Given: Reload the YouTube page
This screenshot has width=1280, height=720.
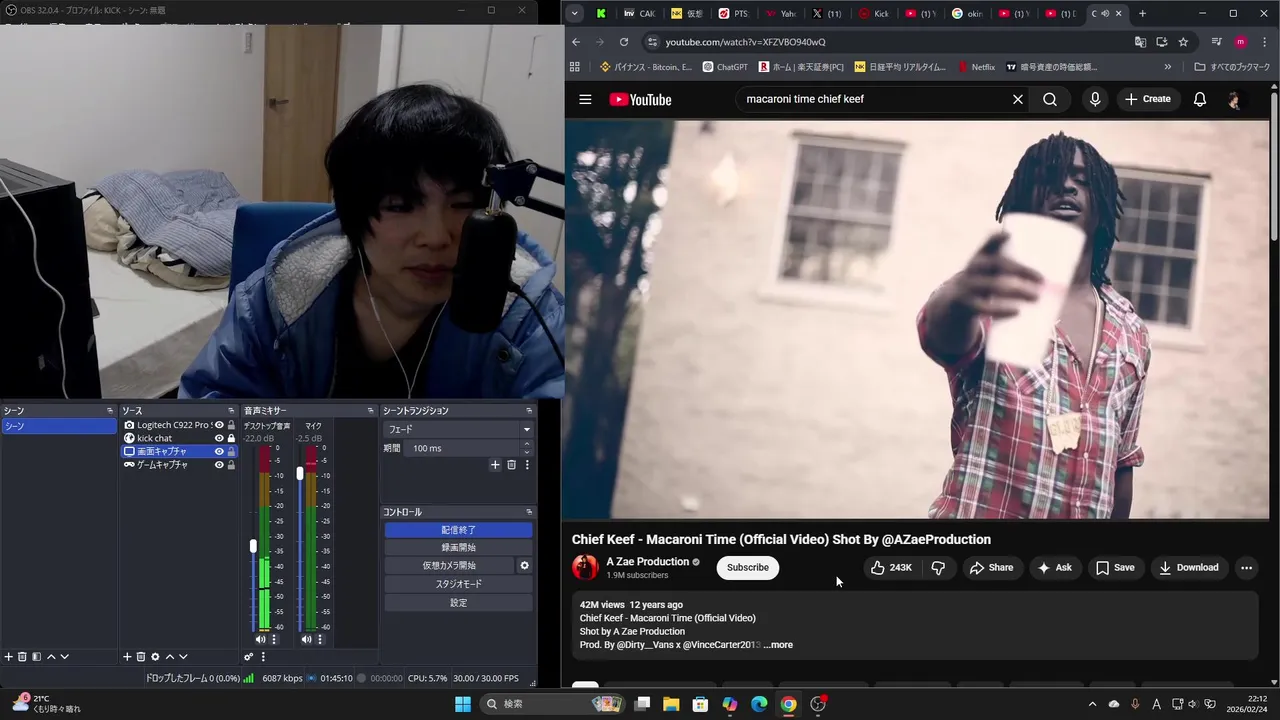Looking at the screenshot, I should (x=624, y=42).
